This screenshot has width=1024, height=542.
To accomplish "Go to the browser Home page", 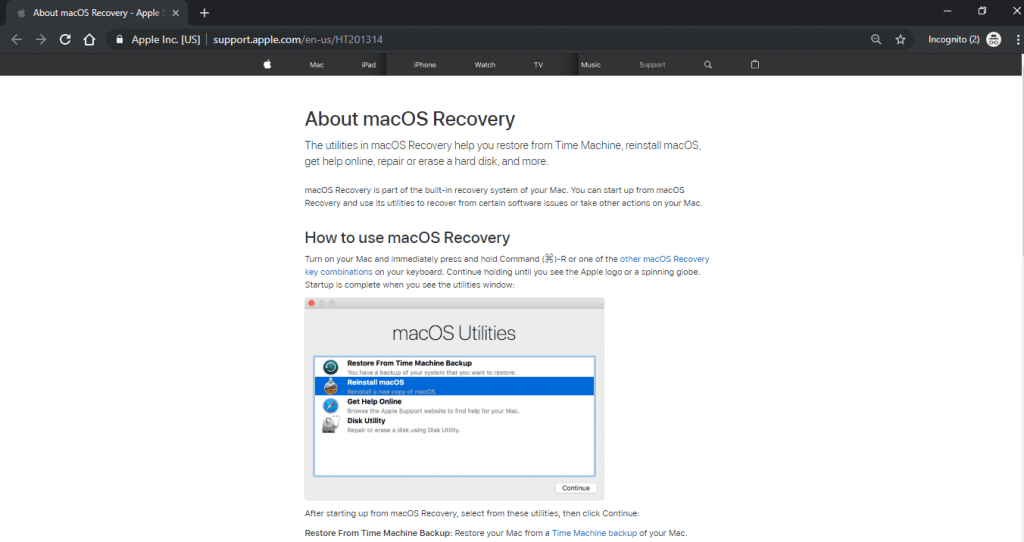I will coord(89,40).
